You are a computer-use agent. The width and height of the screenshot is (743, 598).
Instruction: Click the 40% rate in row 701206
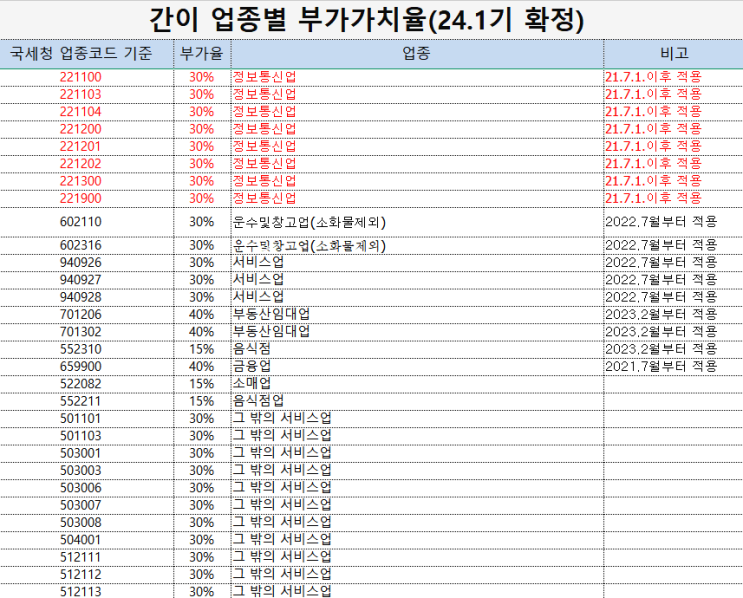coord(201,314)
